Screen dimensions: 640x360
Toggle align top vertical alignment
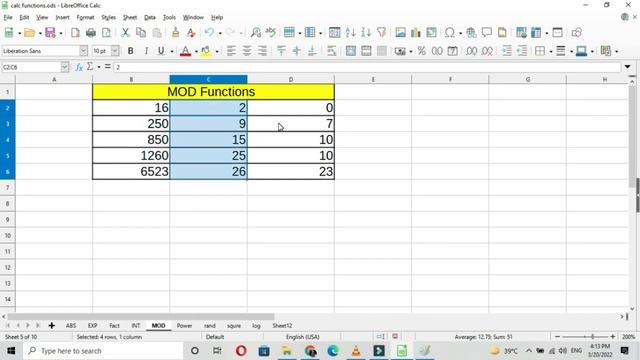[281, 51]
